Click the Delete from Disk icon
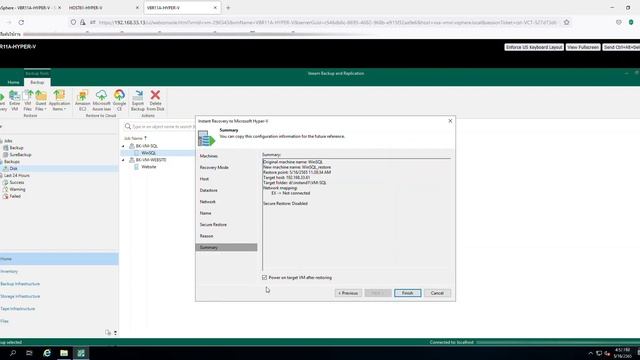The height and width of the screenshot is (360, 640). click(x=155, y=100)
